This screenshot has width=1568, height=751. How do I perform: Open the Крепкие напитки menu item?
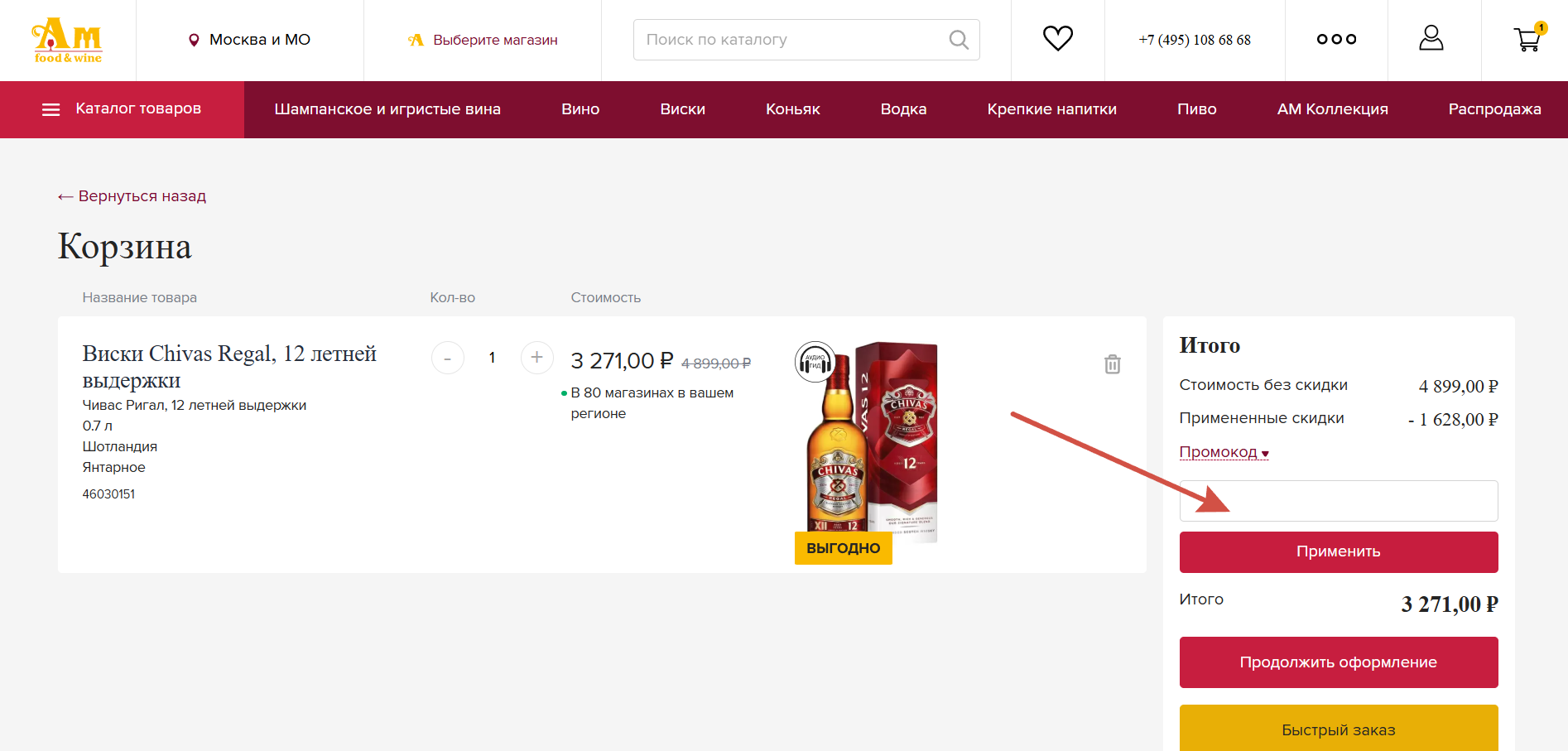[1051, 109]
